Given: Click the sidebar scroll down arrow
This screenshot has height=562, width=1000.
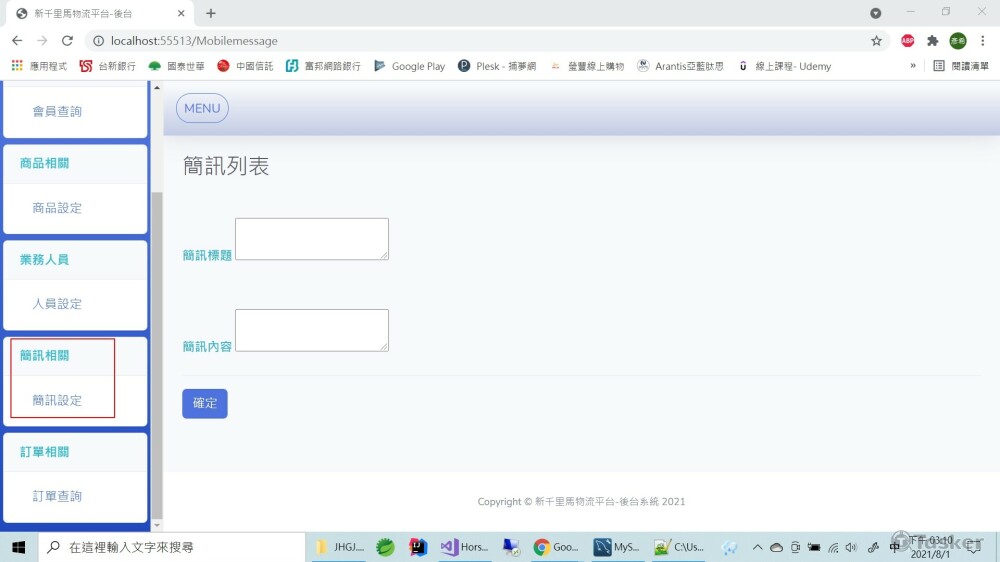Looking at the screenshot, I should point(157,526).
